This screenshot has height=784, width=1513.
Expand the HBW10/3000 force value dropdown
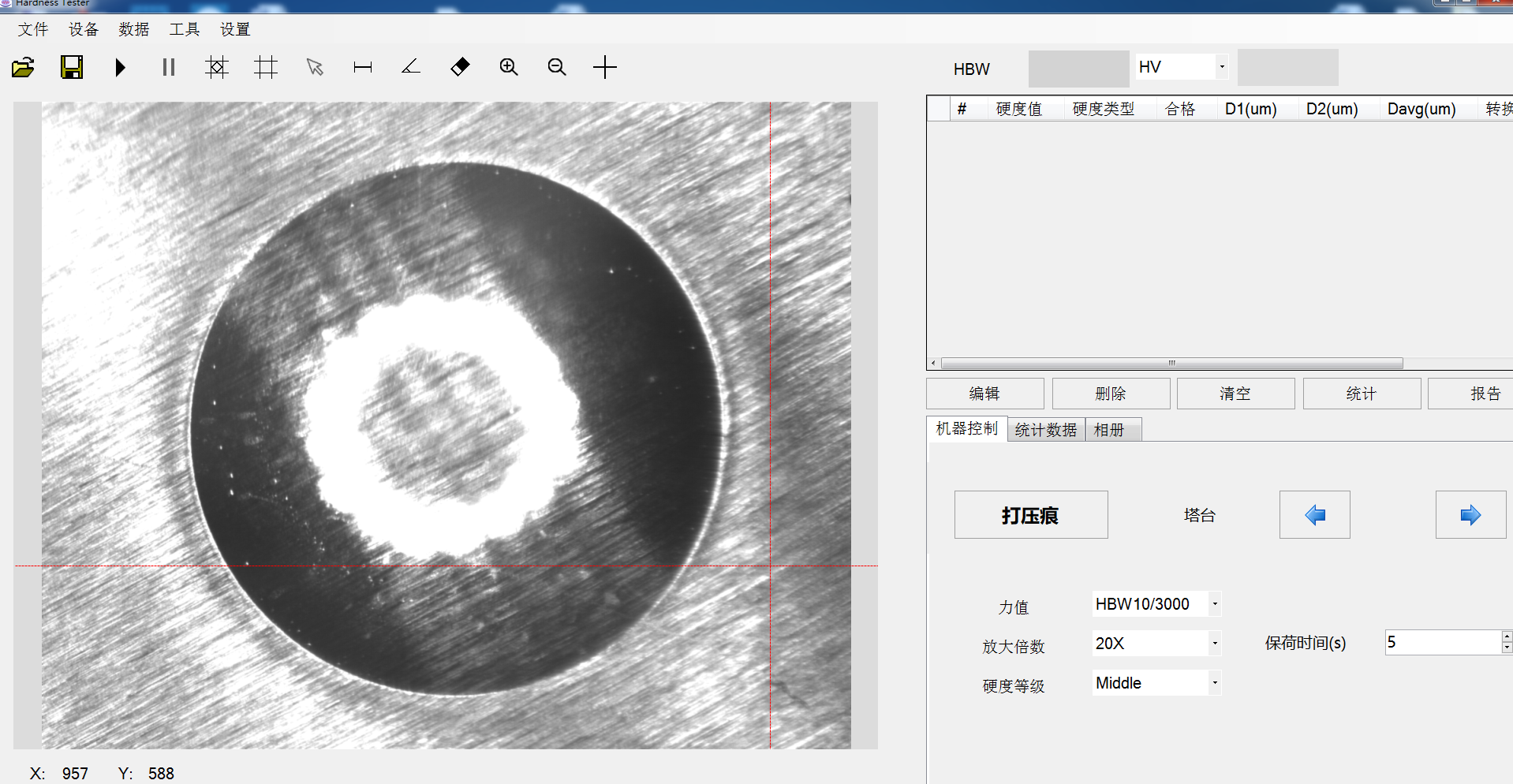pyautogui.click(x=1214, y=604)
